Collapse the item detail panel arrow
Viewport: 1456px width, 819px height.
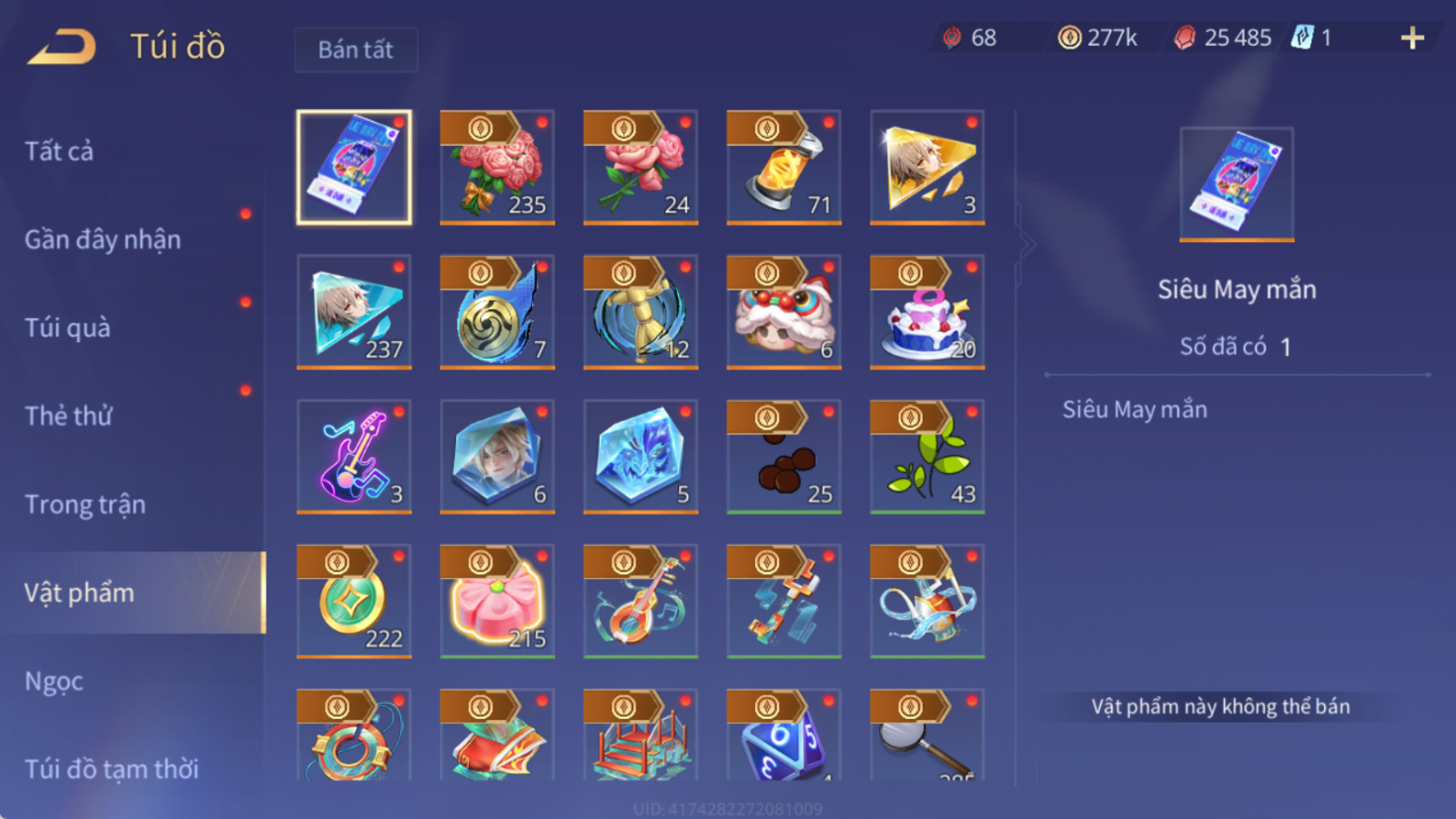[x=1027, y=244]
